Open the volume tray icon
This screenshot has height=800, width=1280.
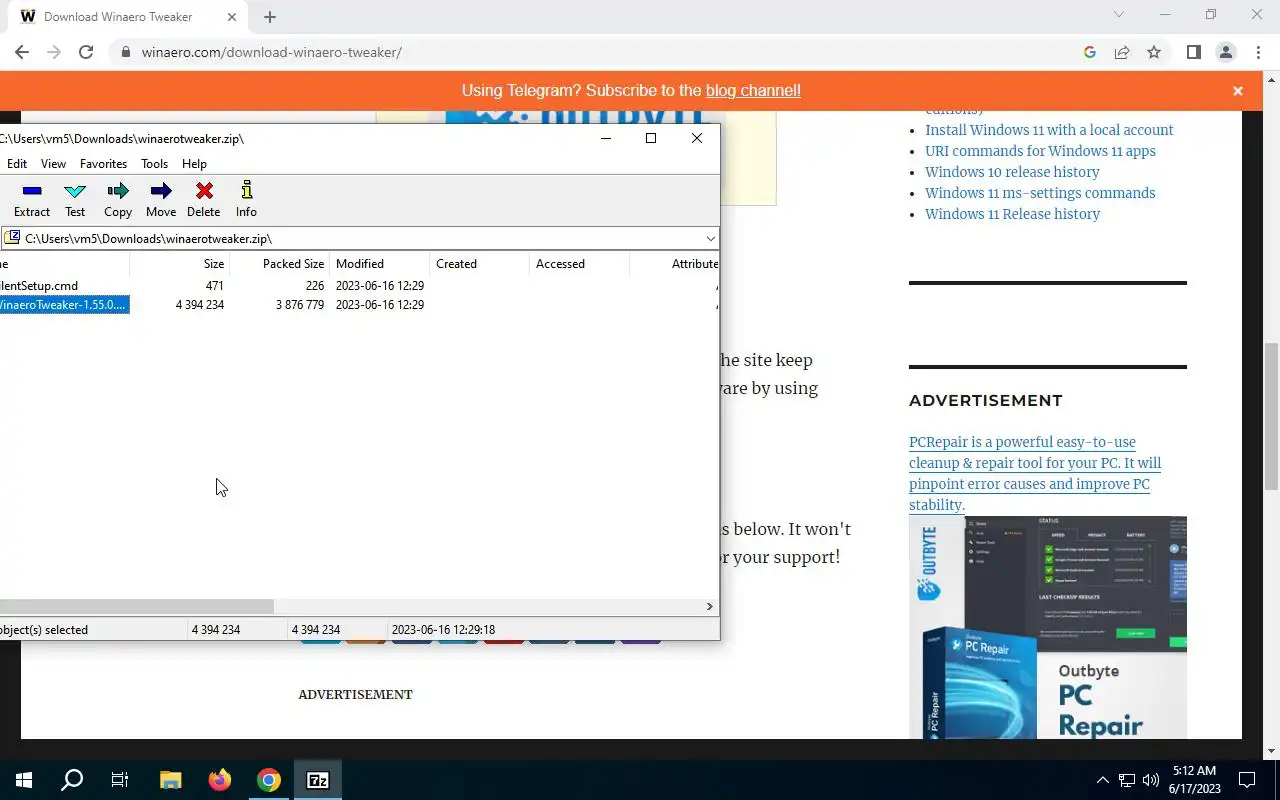pyautogui.click(x=1151, y=780)
